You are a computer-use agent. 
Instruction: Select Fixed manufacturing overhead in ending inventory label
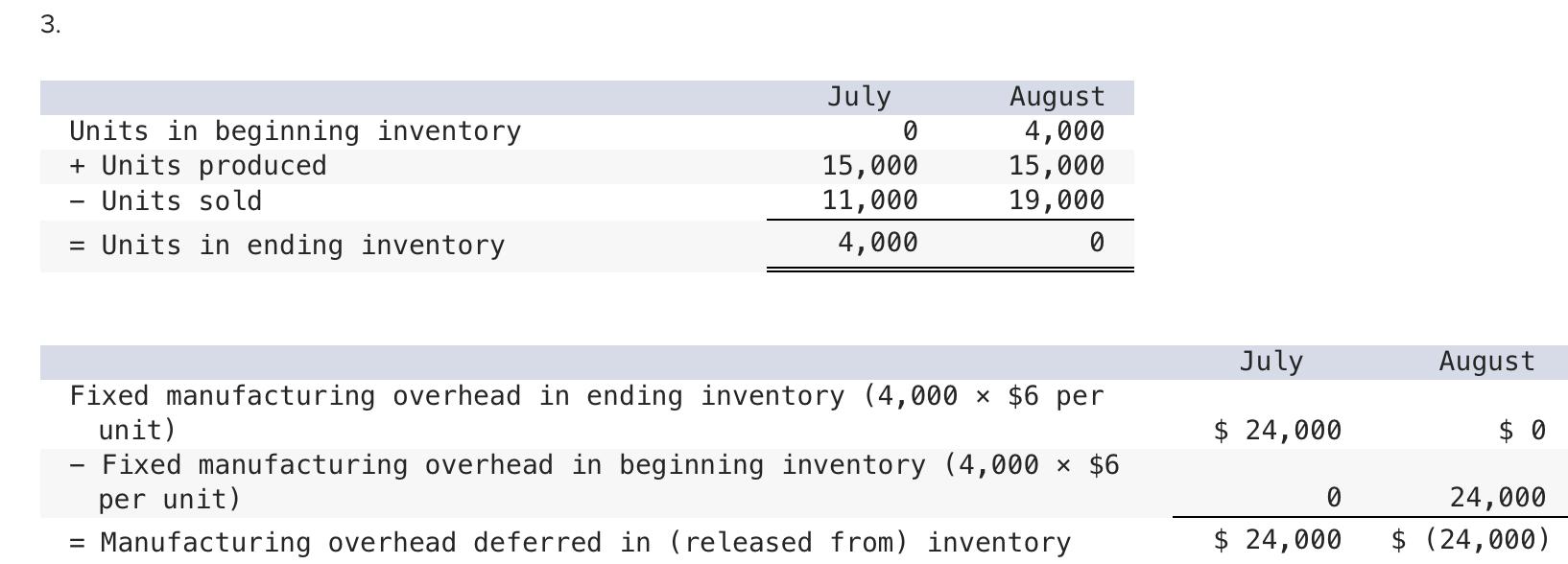(585, 412)
